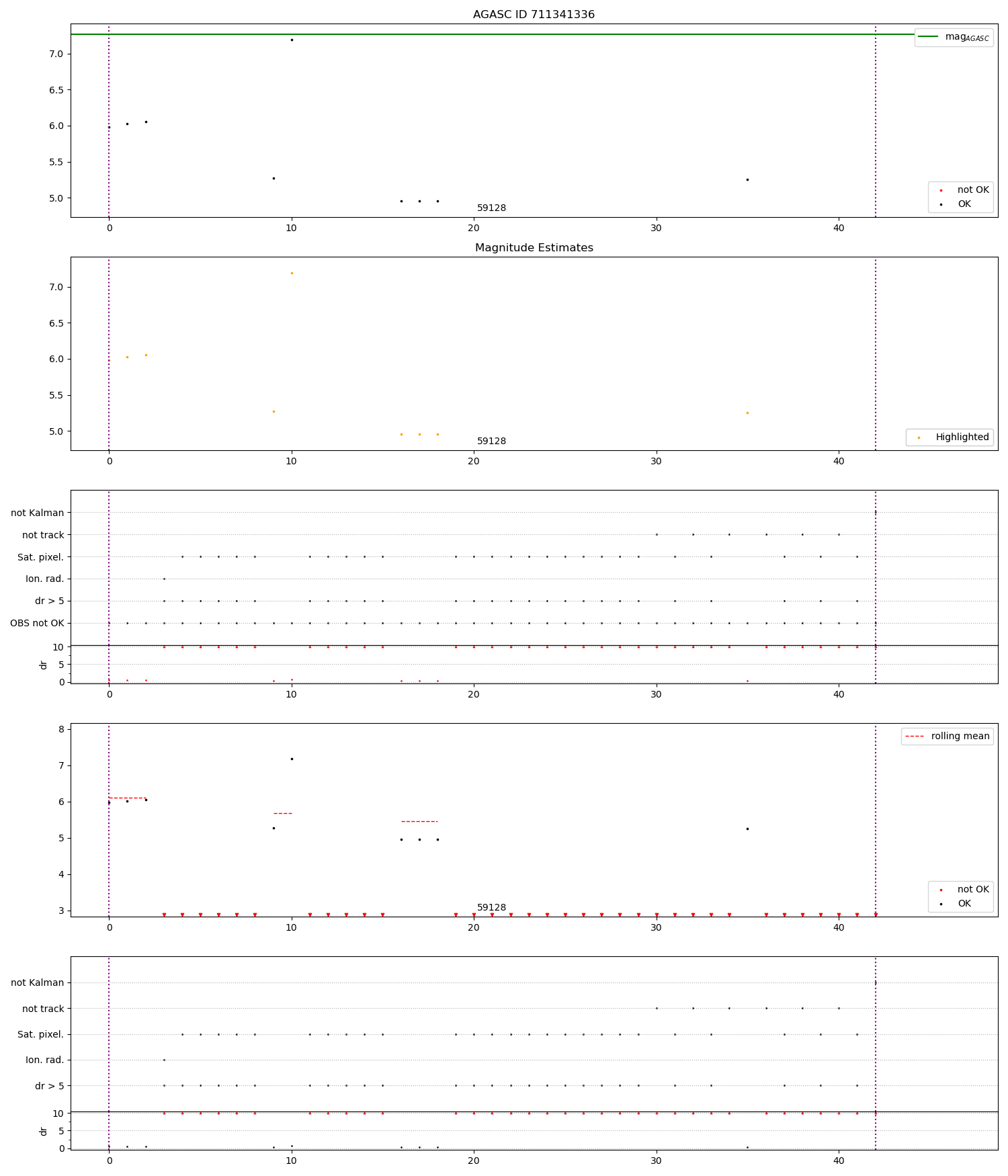Click the 'dr' axis label in bottom plot
Screen dimensions: 1008x1176
pyautogui.click(x=44, y=1132)
